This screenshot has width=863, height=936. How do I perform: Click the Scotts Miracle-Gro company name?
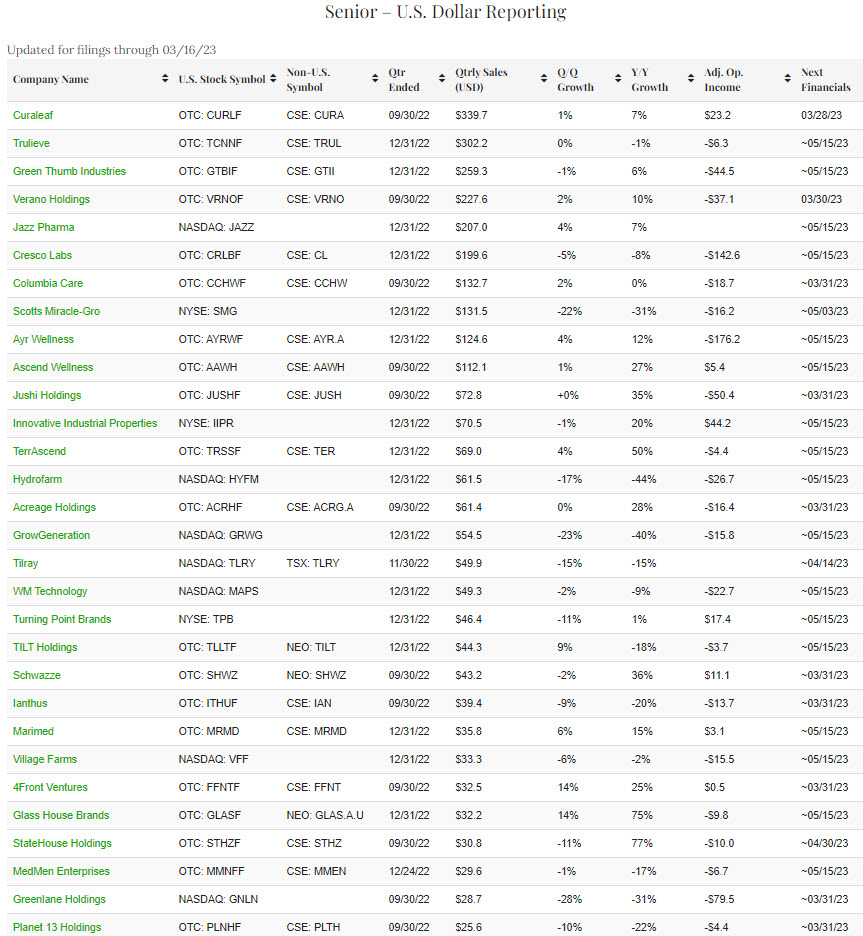[56, 311]
